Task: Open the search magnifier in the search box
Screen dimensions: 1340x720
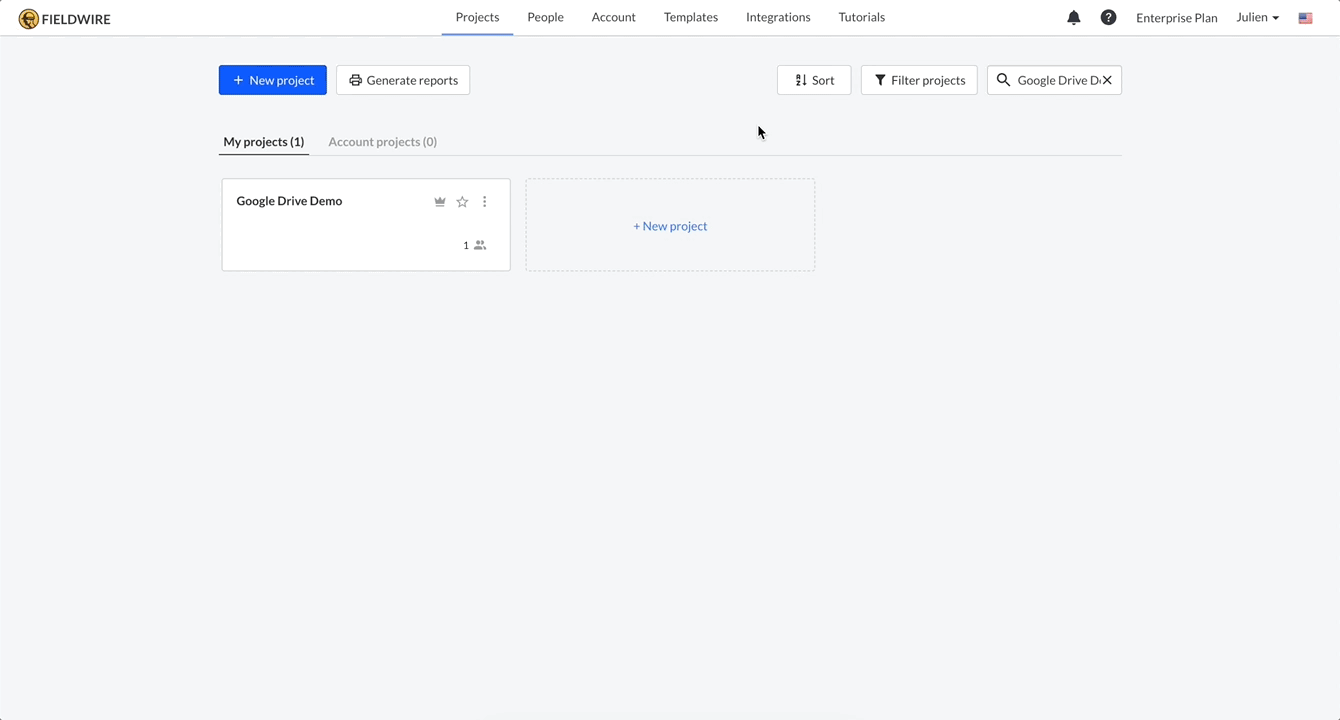Action: click(1003, 80)
